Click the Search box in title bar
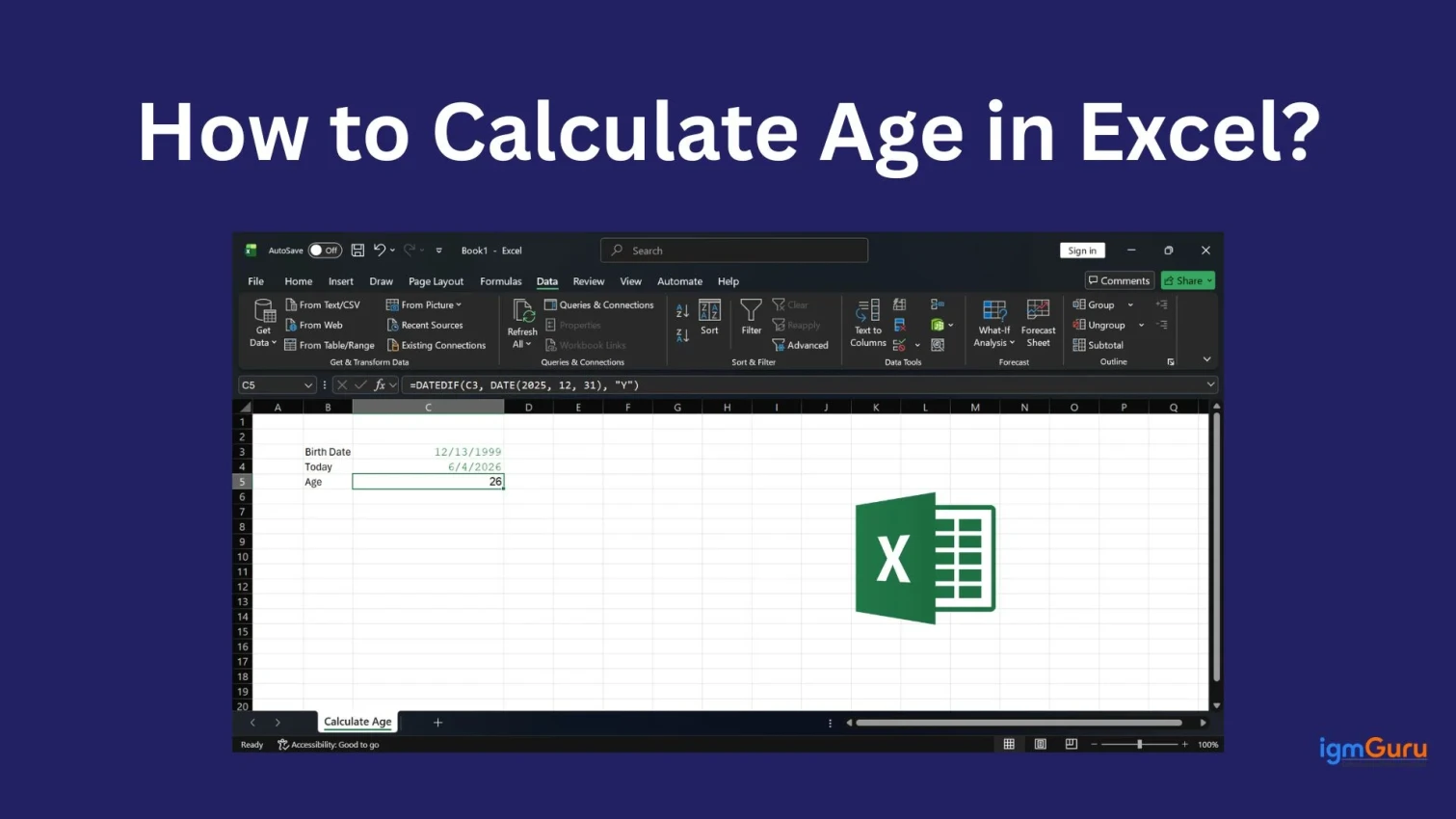1456x819 pixels. tap(734, 251)
